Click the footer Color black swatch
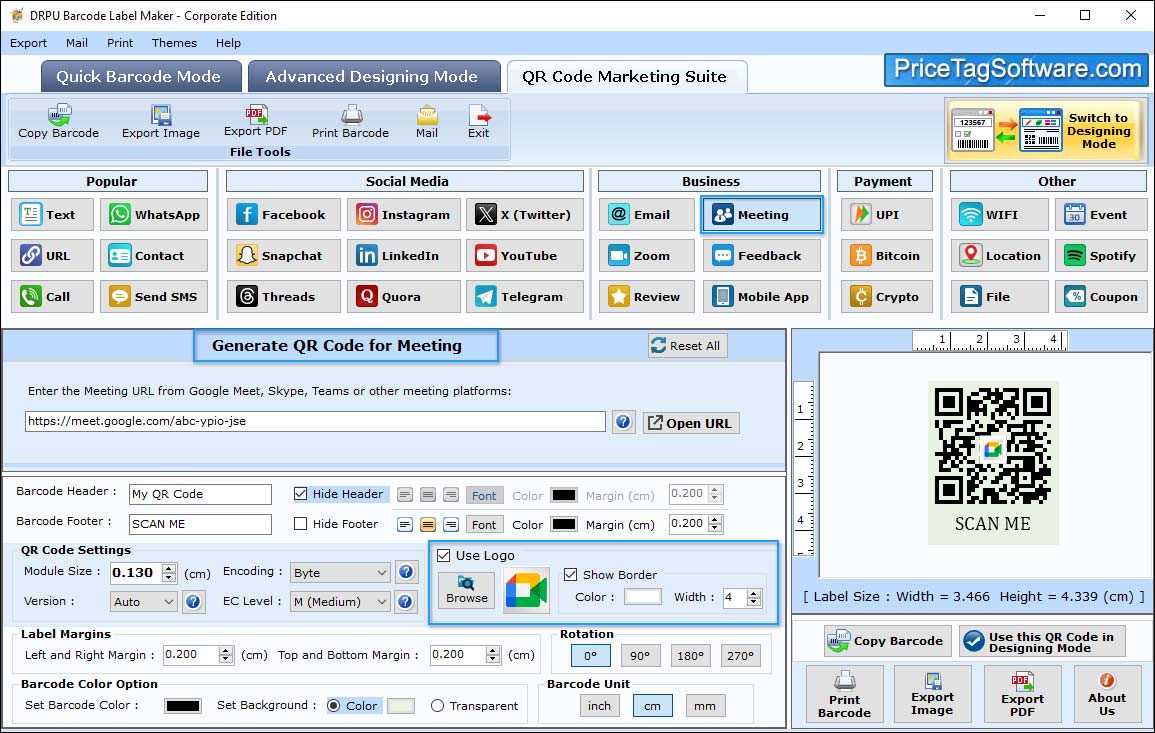Image resolution: width=1155 pixels, height=733 pixels. 564,525
